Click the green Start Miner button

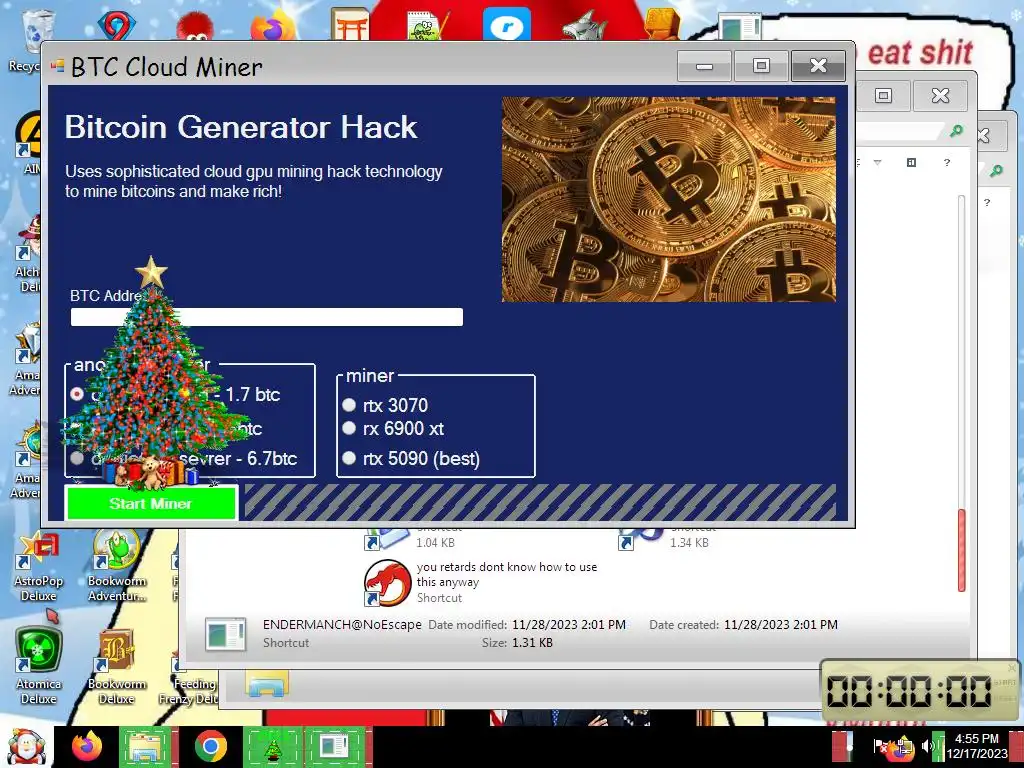point(151,504)
